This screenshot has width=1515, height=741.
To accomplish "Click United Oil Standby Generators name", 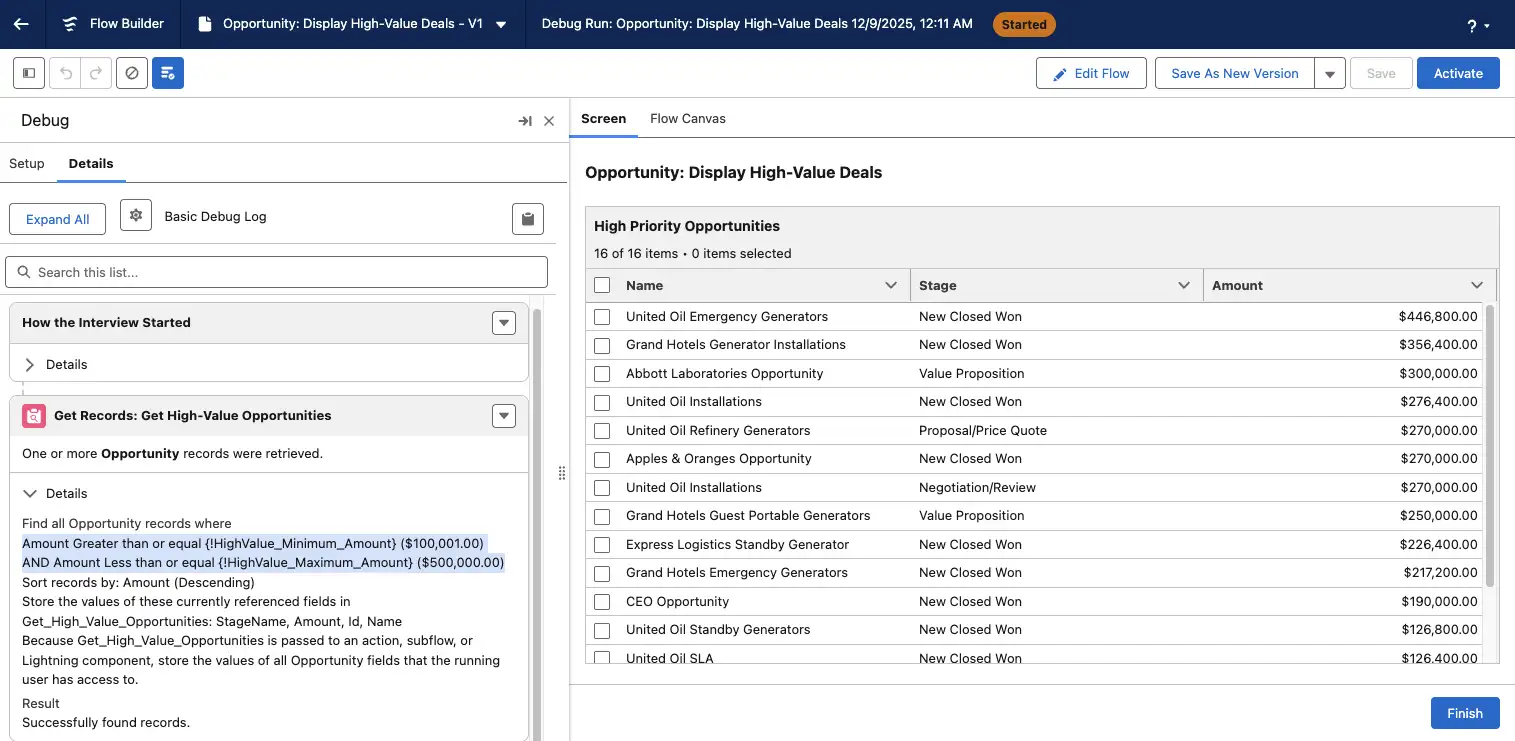I will 718,629.
